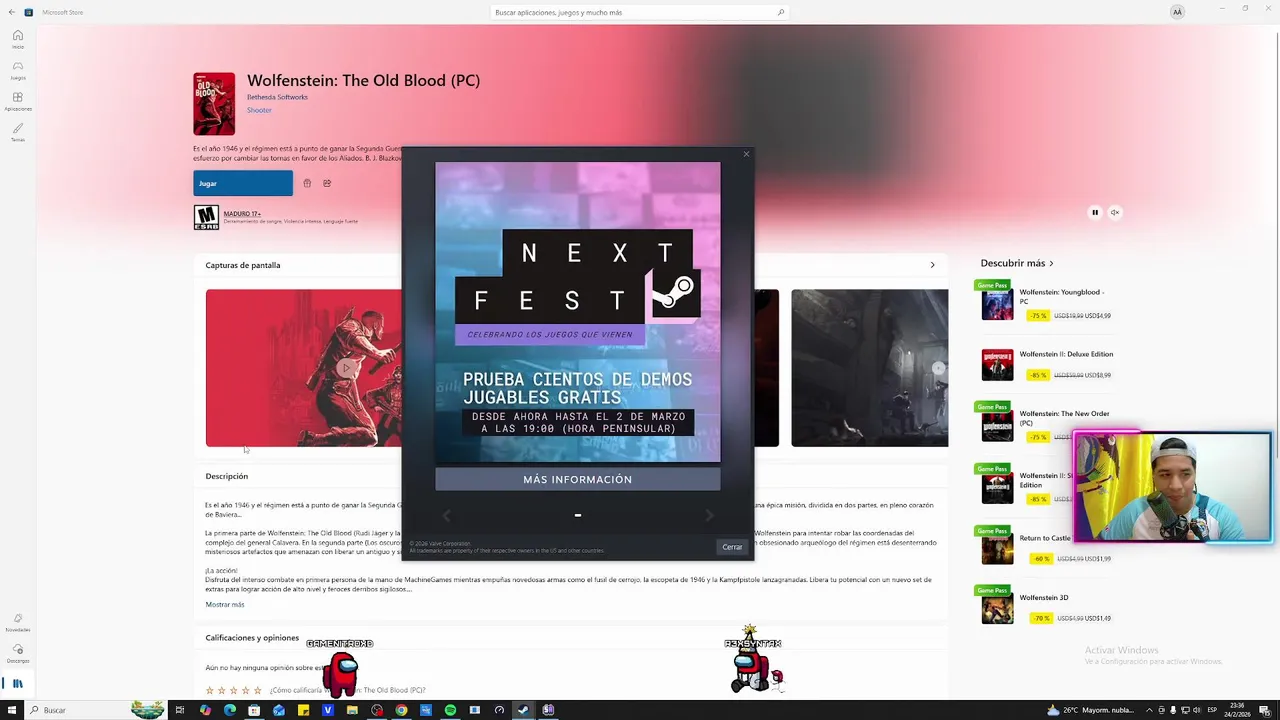The width and height of the screenshot is (1280, 720).
Task: Click the Calificaciones y opiniones heading
Action: [252, 637]
